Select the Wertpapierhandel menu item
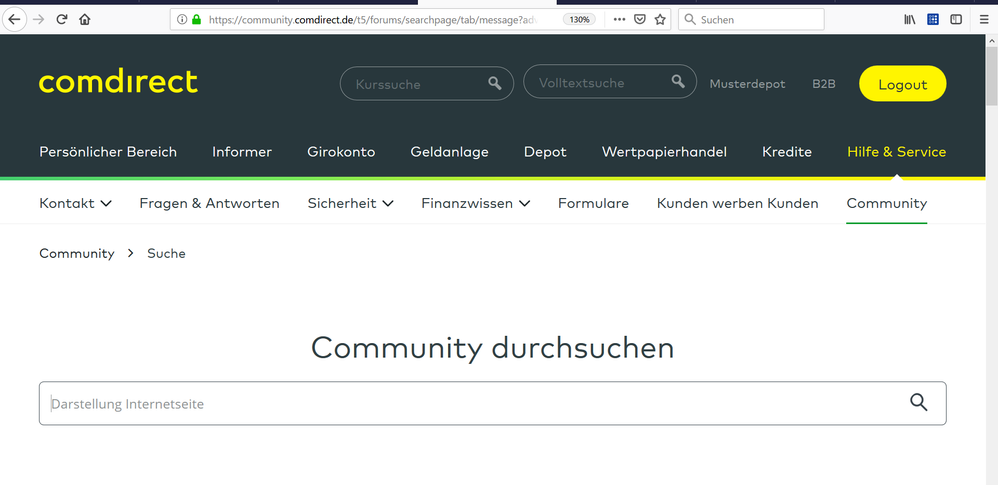 tap(664, 152)
